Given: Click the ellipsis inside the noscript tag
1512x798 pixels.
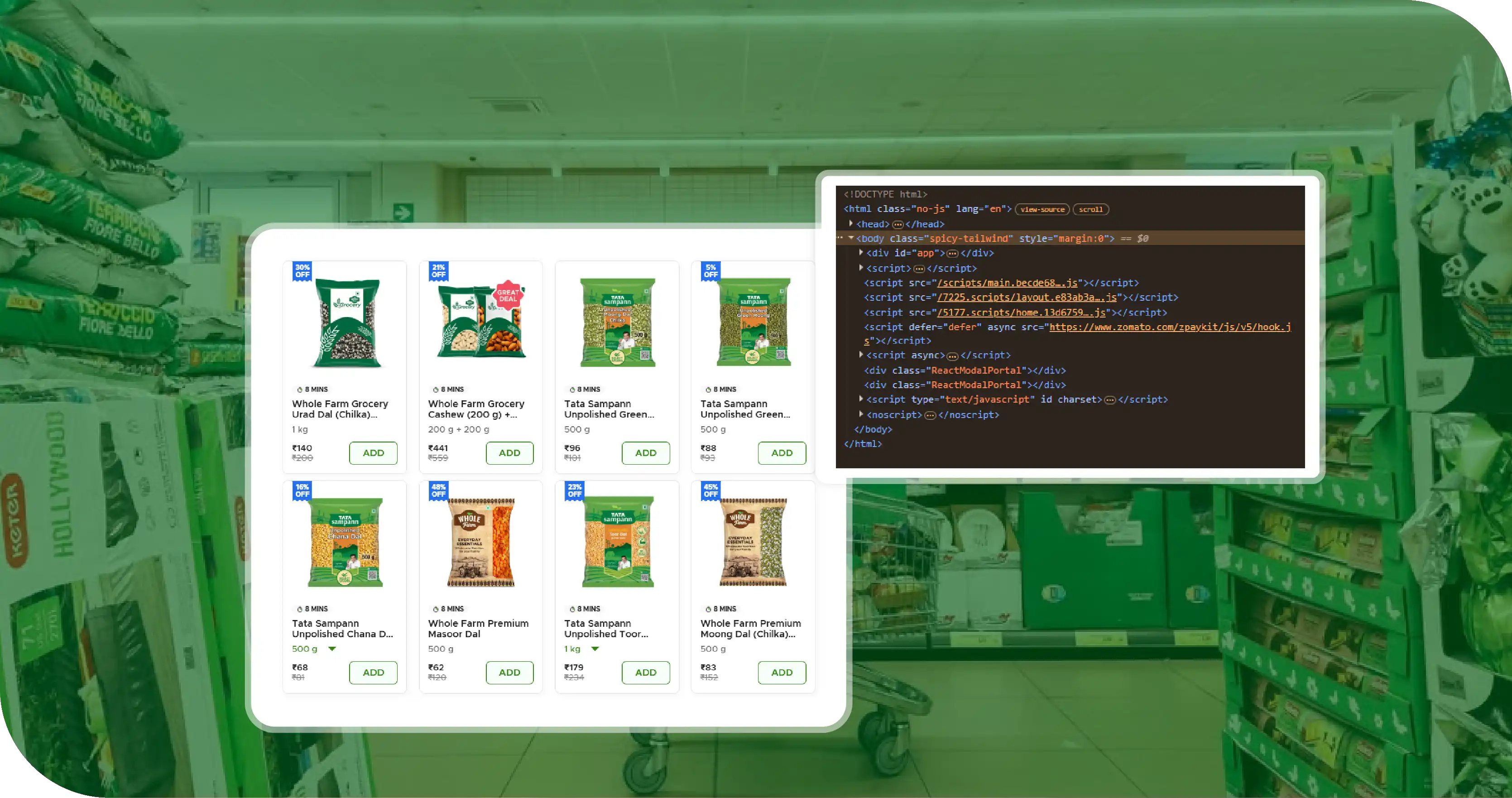Looking at the screenshot, I should (930, 415).
